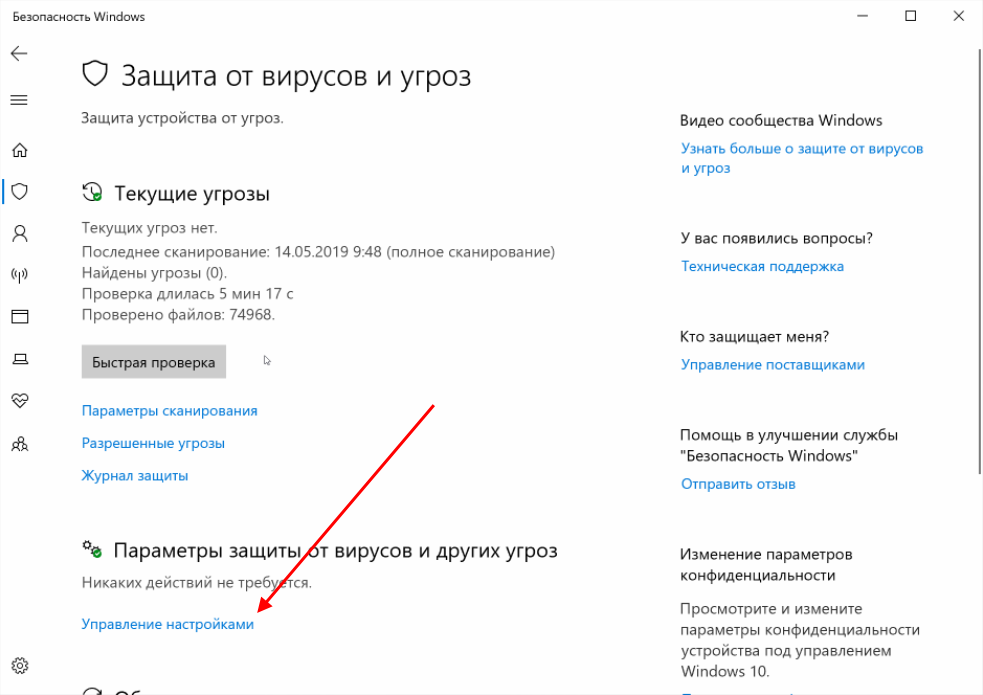Open Узнать больше о защите от вирусов link
Image resolution: width=983 pixels, height=695 pixels.
(x=802, y=158)
